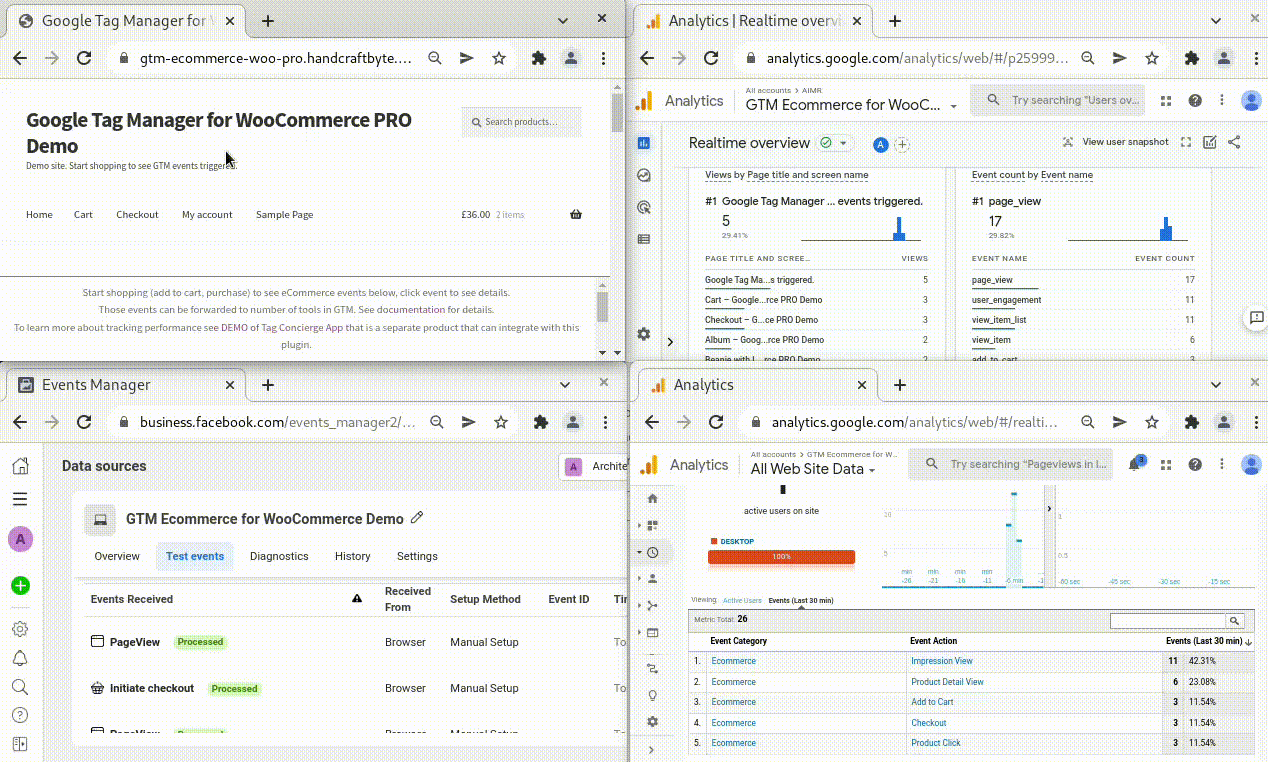Viewport: 1268px width, 762px height.
Task: Go to Facebook Events Manager home icon
Action: (20, 466)
